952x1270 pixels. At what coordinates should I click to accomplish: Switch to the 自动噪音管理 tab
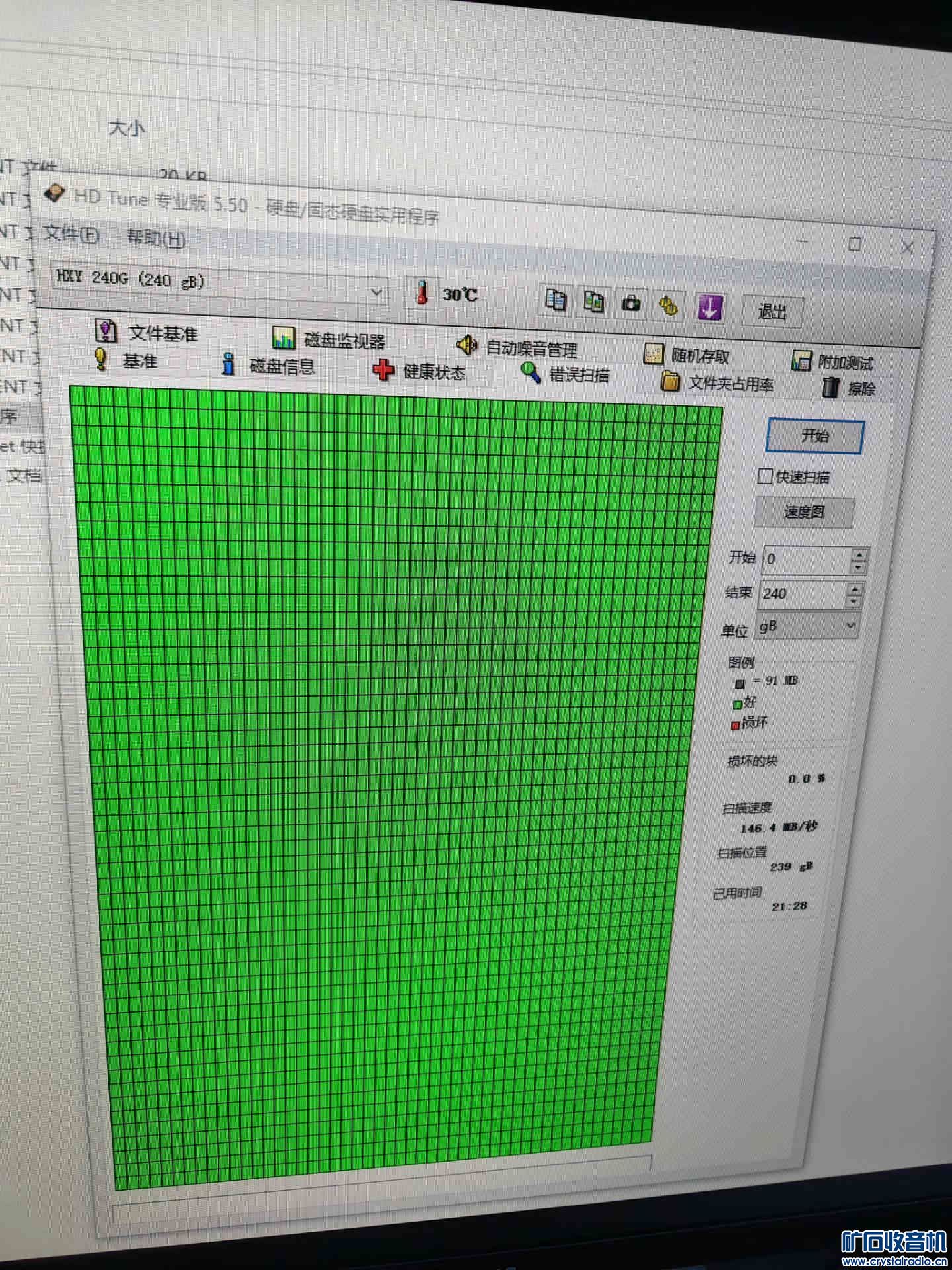pos(517,347)
